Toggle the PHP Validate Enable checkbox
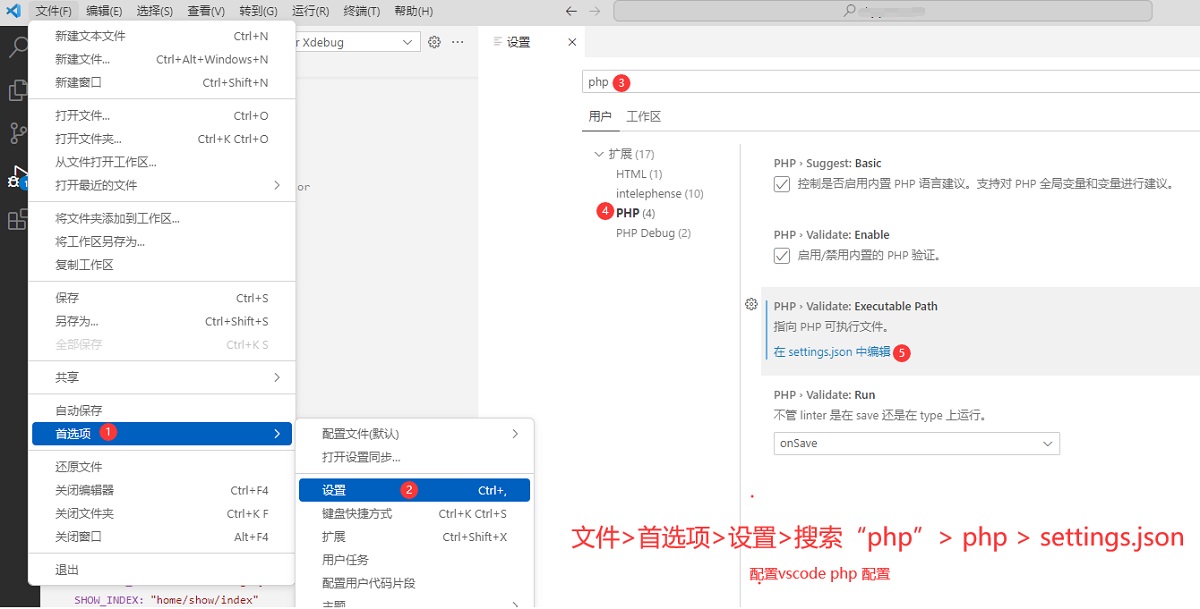The height and width of the screenshot is (609, 1200). tap(782, 255)
